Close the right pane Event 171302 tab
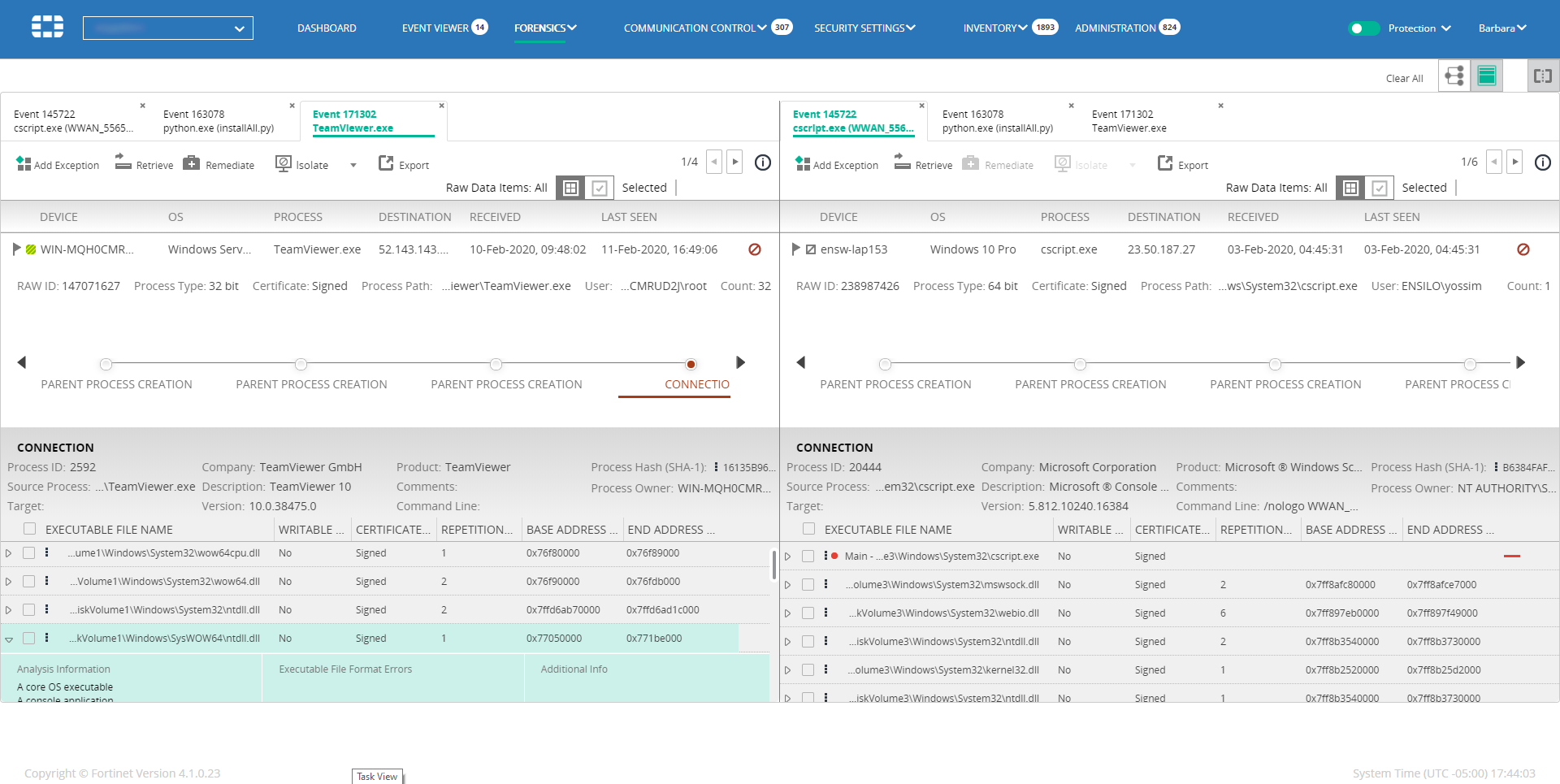Image resolution: width=1560 pixels, height=784 pixels. pos(1221,106)
